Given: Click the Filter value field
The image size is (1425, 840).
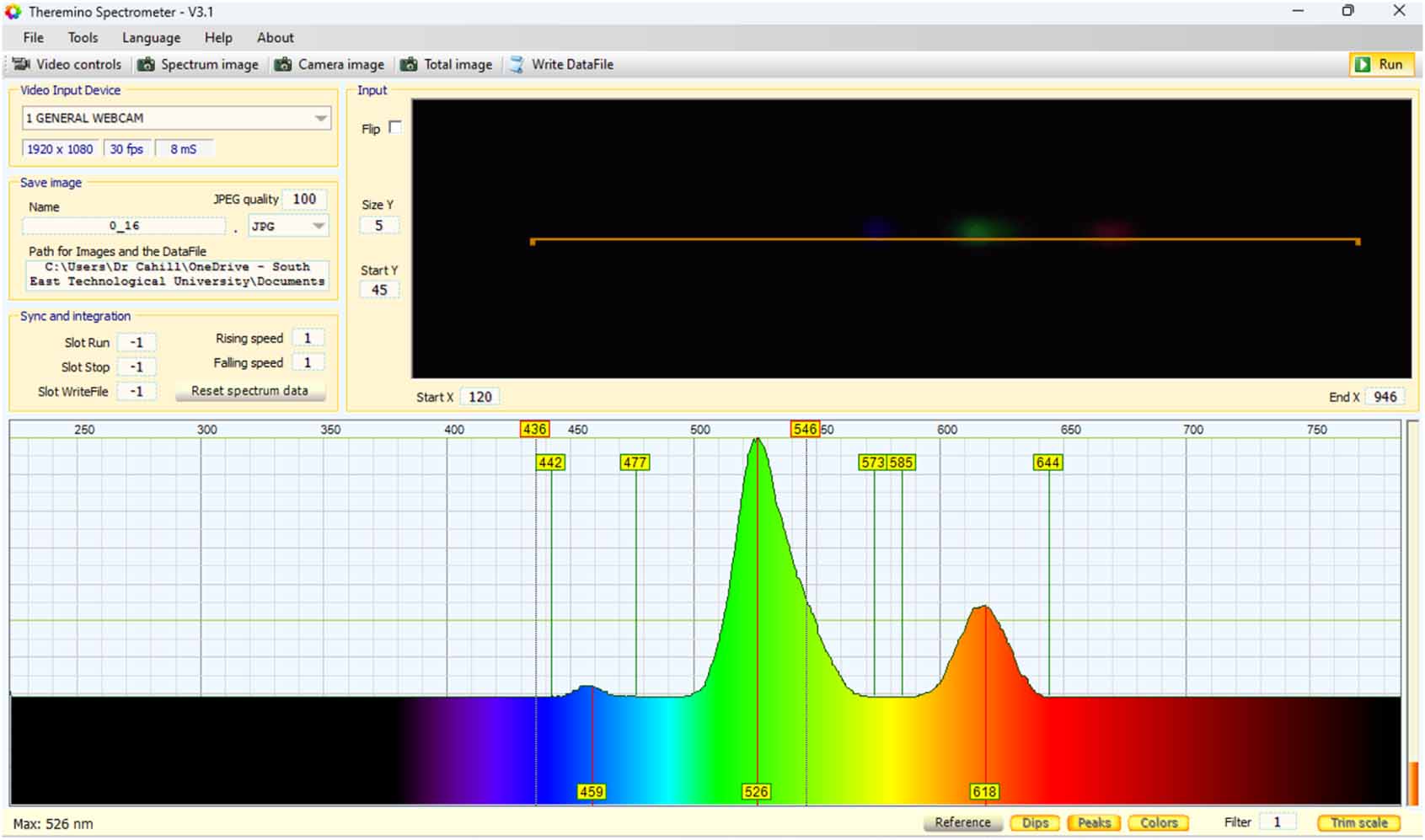Looking at the screenshot, I should [1278, 822].
